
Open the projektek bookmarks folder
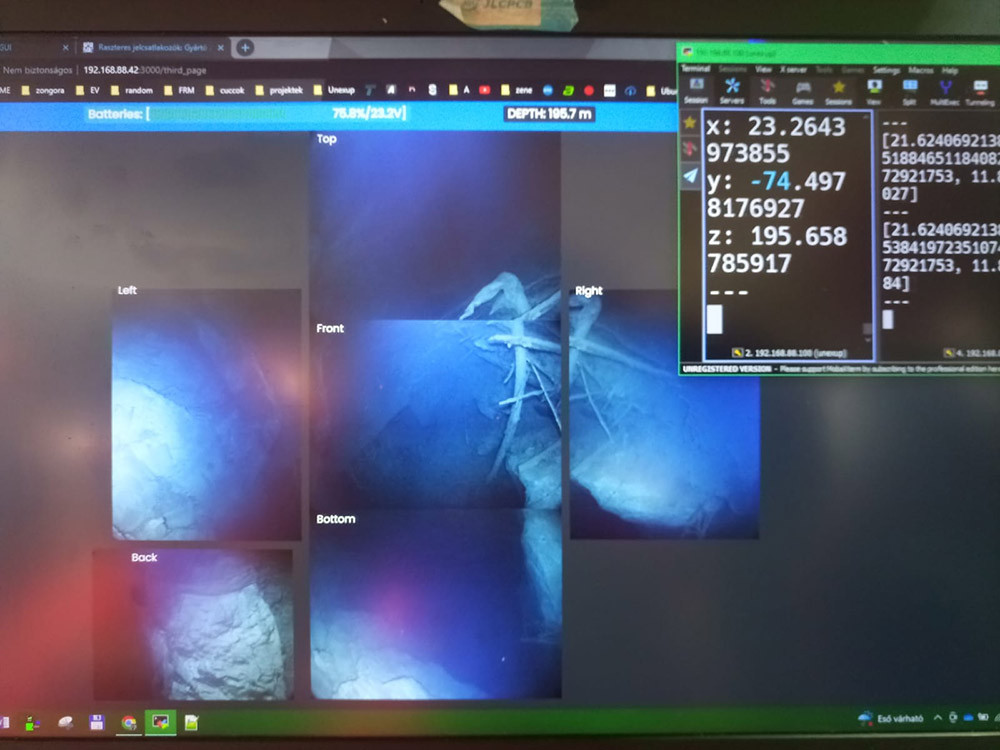(285, 90)
